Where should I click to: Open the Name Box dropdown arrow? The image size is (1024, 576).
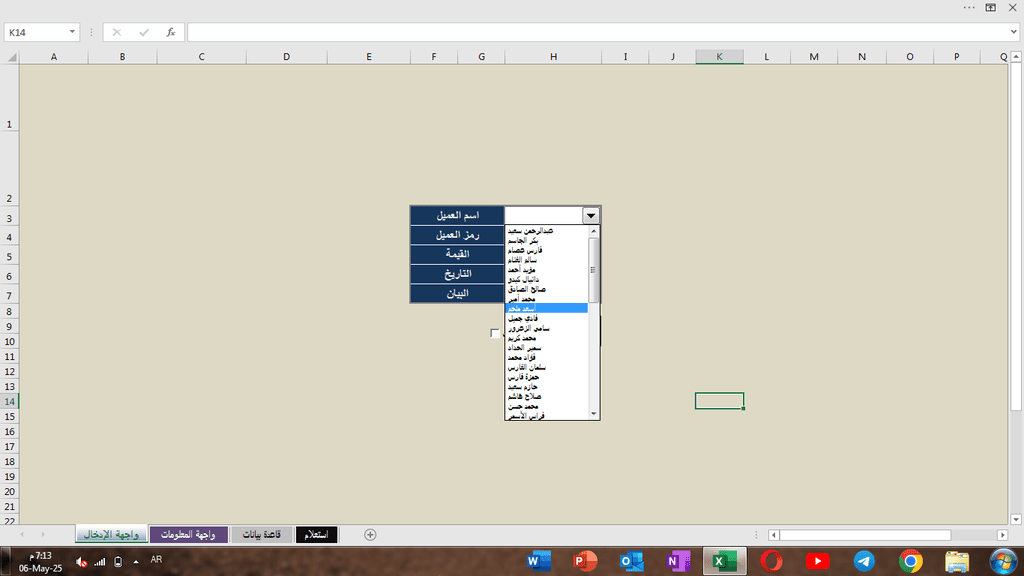point(72,32)
